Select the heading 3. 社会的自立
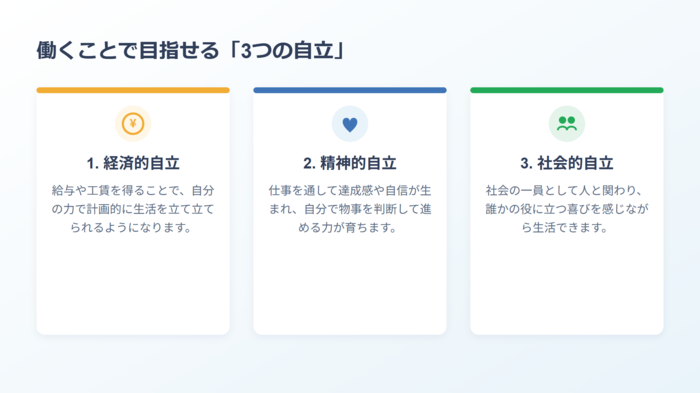This screenshot has height=393, width=700. click(x=567, y=163)
